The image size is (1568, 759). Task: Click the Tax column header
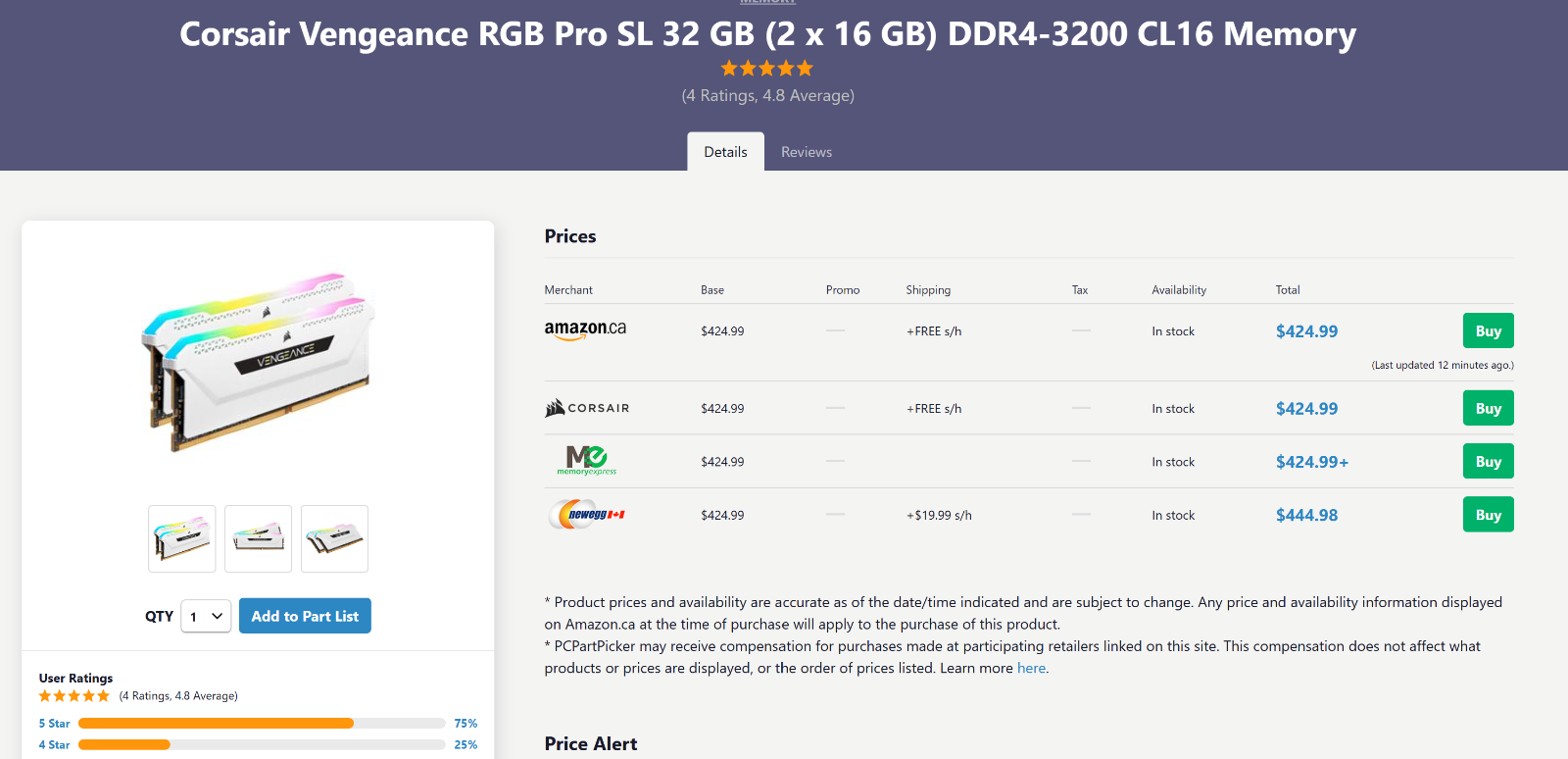pyautogui.click(x=1080, y=290)
